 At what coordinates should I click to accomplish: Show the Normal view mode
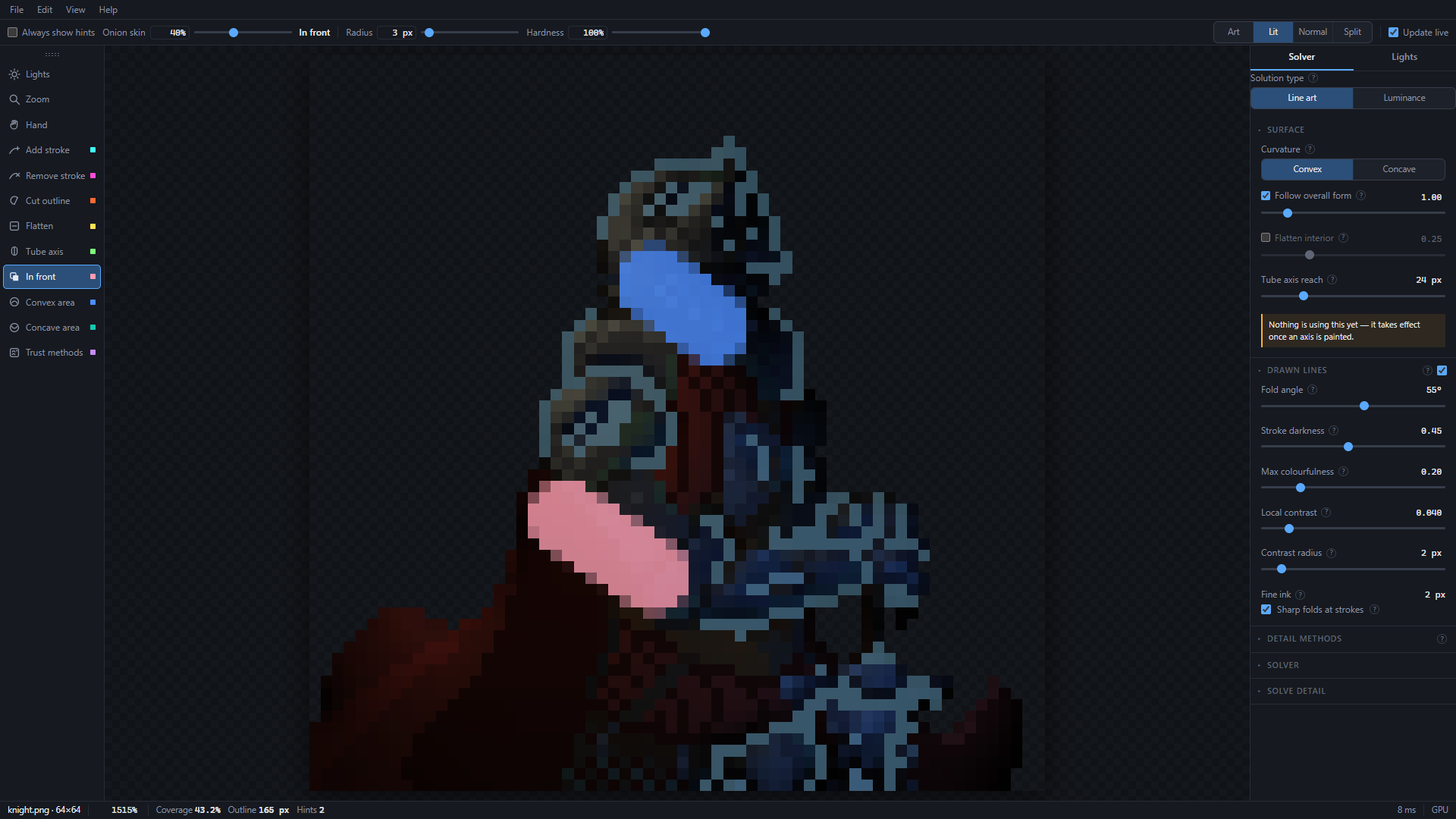coord(1313,32)
